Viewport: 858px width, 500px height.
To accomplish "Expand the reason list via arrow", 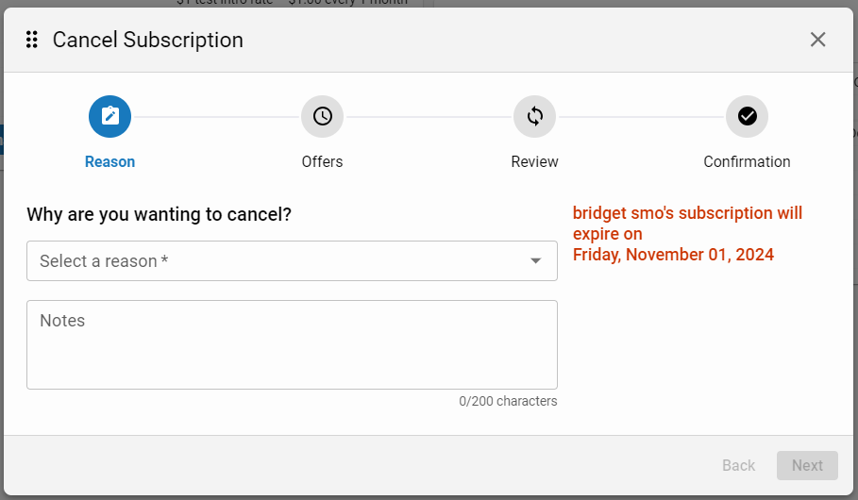I will click(536, 261).
